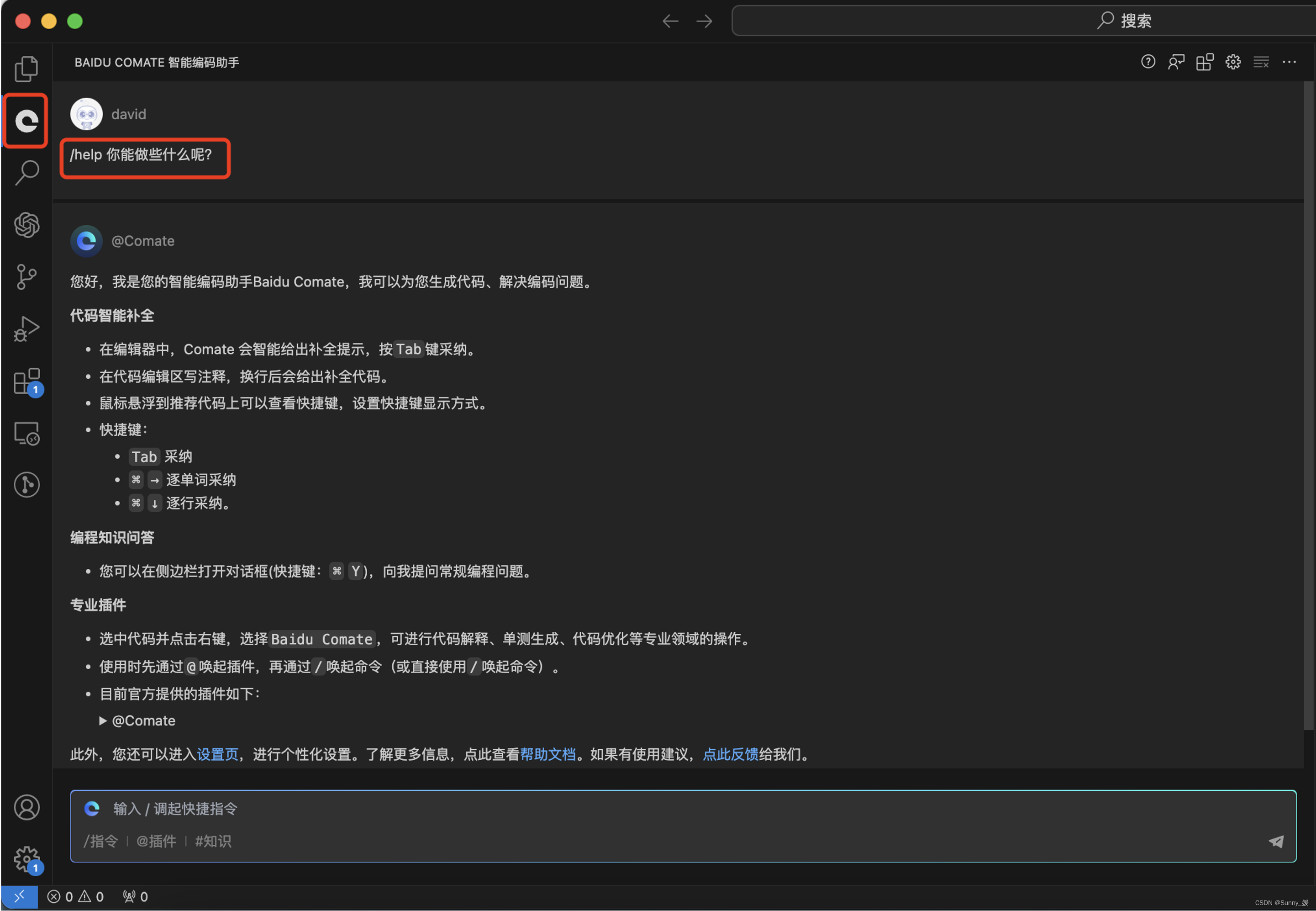Open the Accounts menu icon
Image resolution: width=1316 pixels, height=911 pixels.
[x=26, y=807]
